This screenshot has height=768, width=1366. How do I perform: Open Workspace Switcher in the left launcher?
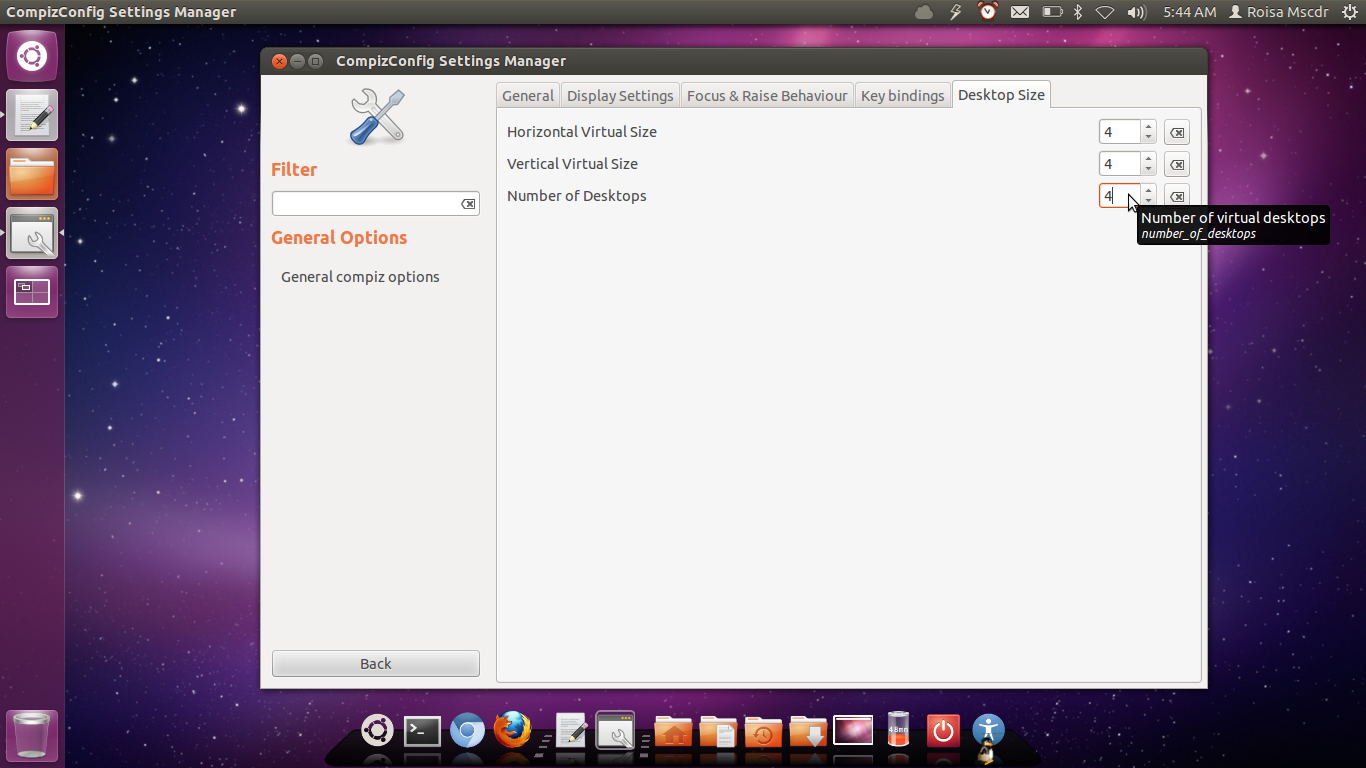[32, 292]
